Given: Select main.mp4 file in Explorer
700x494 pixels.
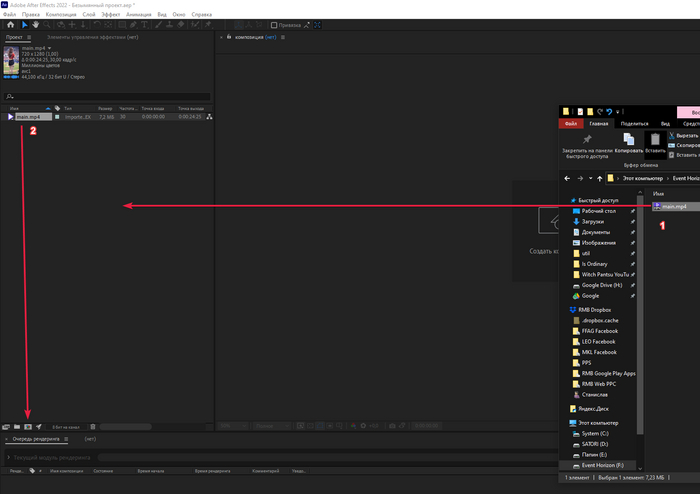Looking at the screenshot, I should coord(674,207).
